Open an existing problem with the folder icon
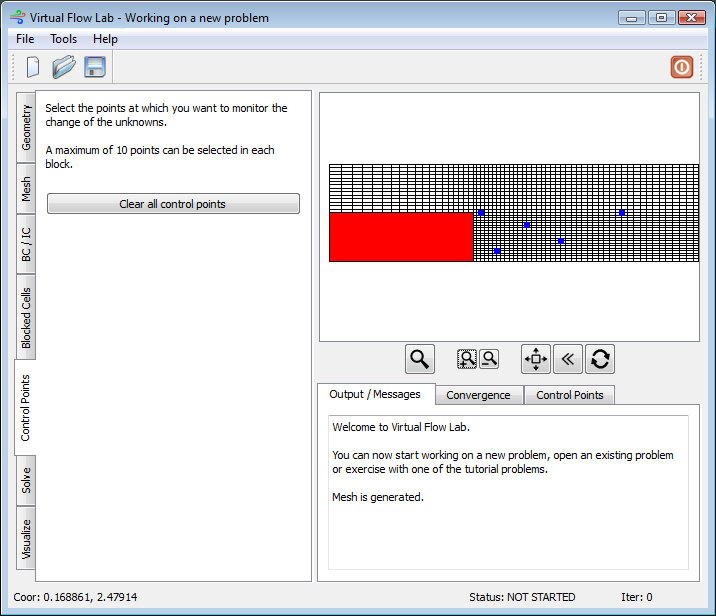The height and width of the screenshot is (616, 716). 63,67
